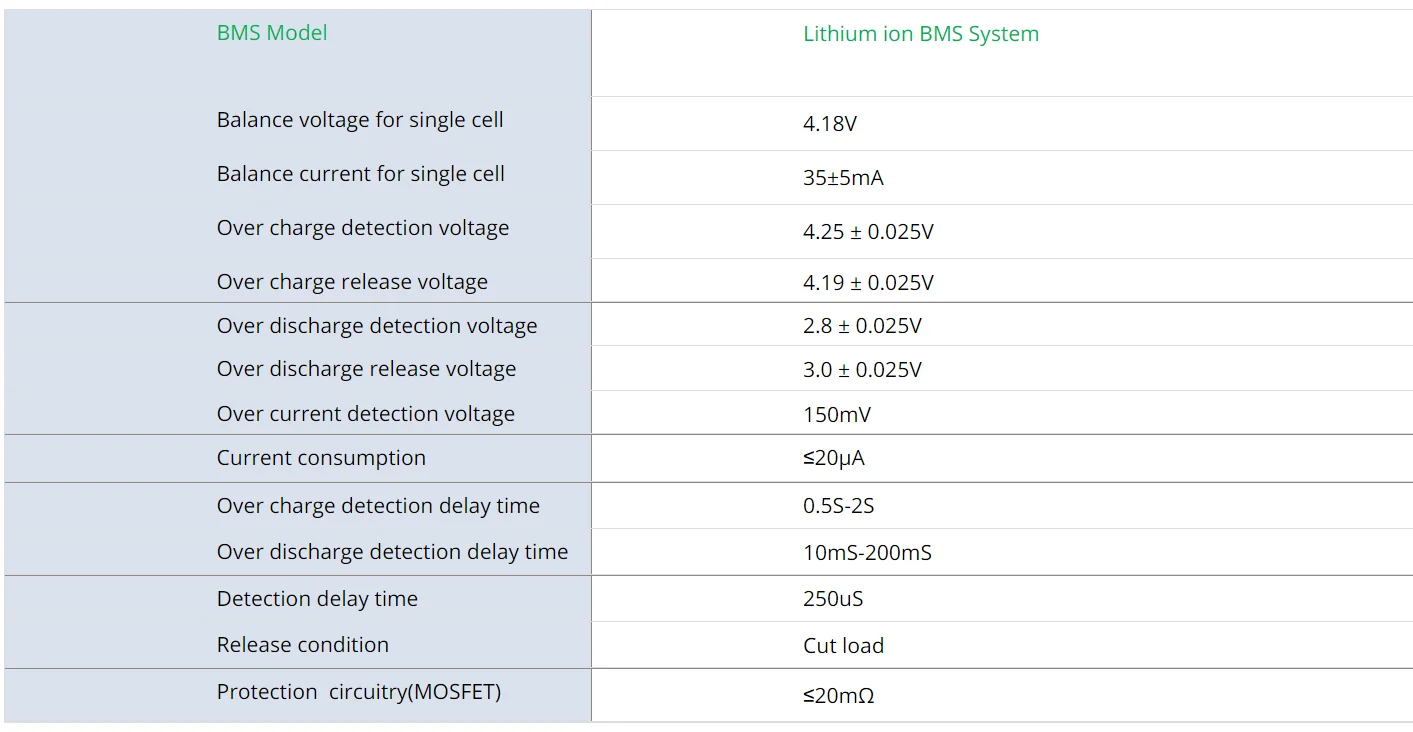The height and width of the screenshot is (732, 1413).
Task: Click the Current consumption row label
Action: (x=321, y=458)
